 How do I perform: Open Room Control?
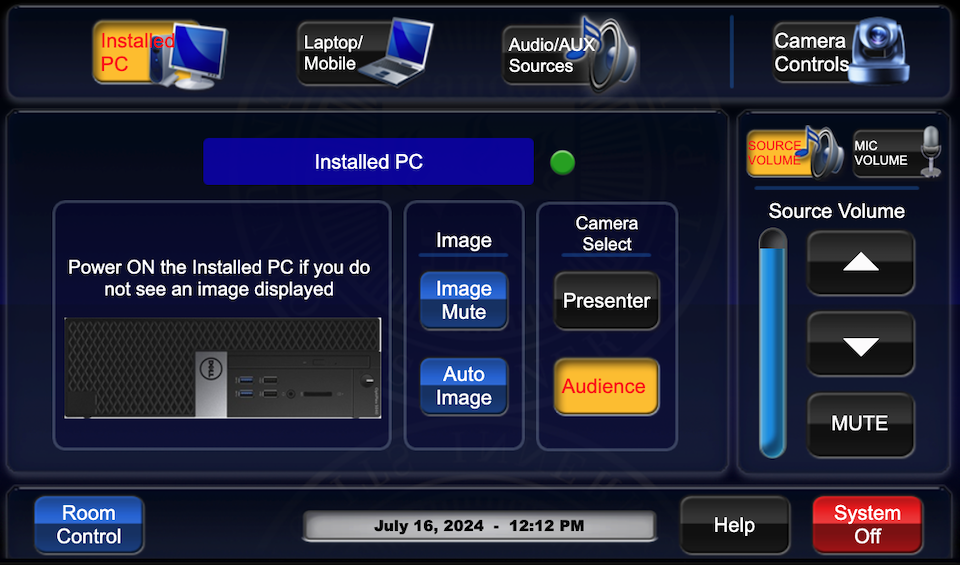(89, 525)
